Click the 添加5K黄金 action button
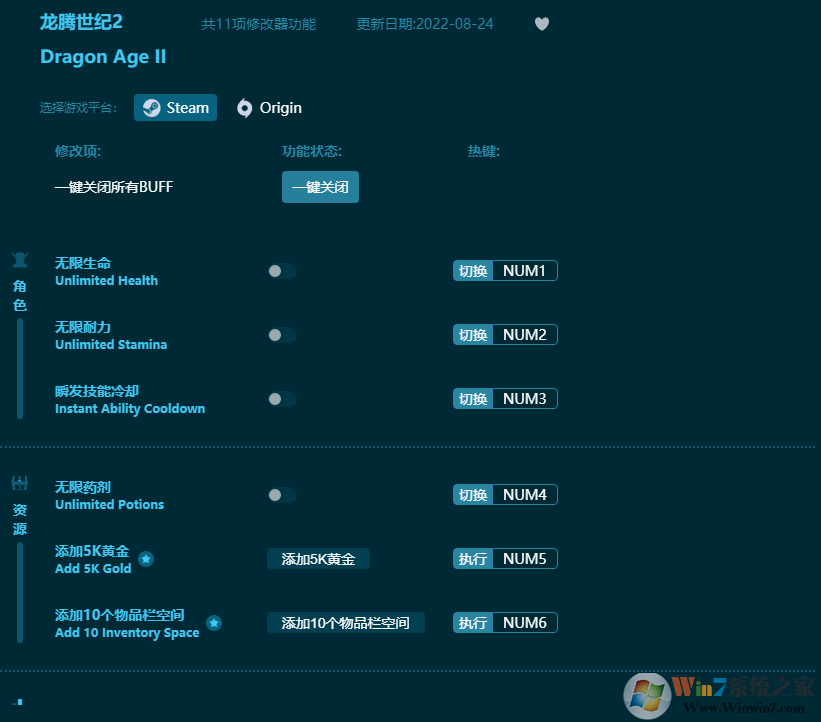The width and height of the screenshot is (821, 722). pos(318,559)
